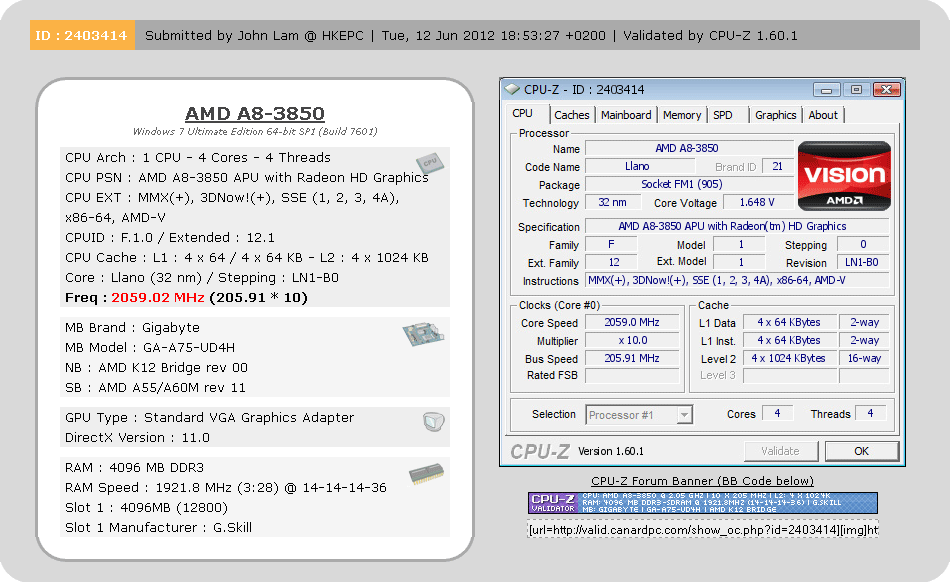Click the Cores value 4
Screen dimensions: 950x582
point(777,414)
